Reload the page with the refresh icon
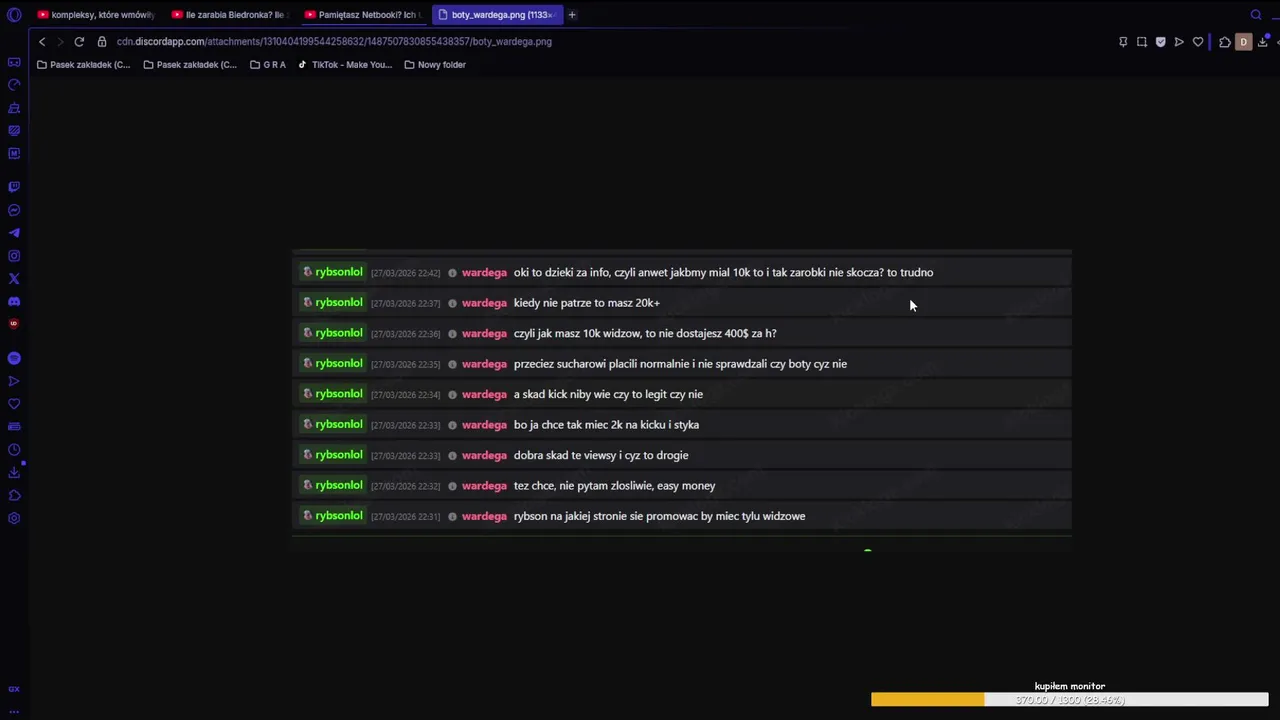Viewport: 1280px width, 720px height. pos(79,42)
